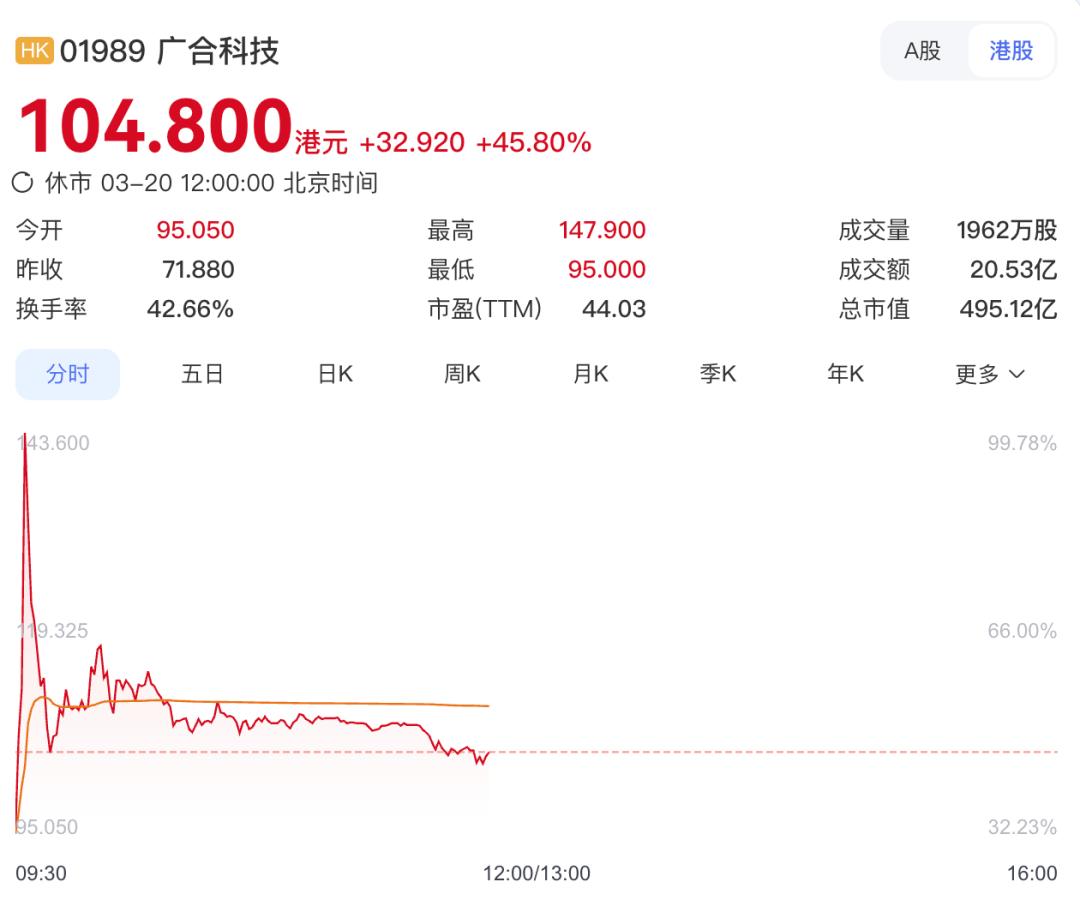Switch to 港股 market toggle
Screen dimensions: 1080x900
tap(1011, 51)
